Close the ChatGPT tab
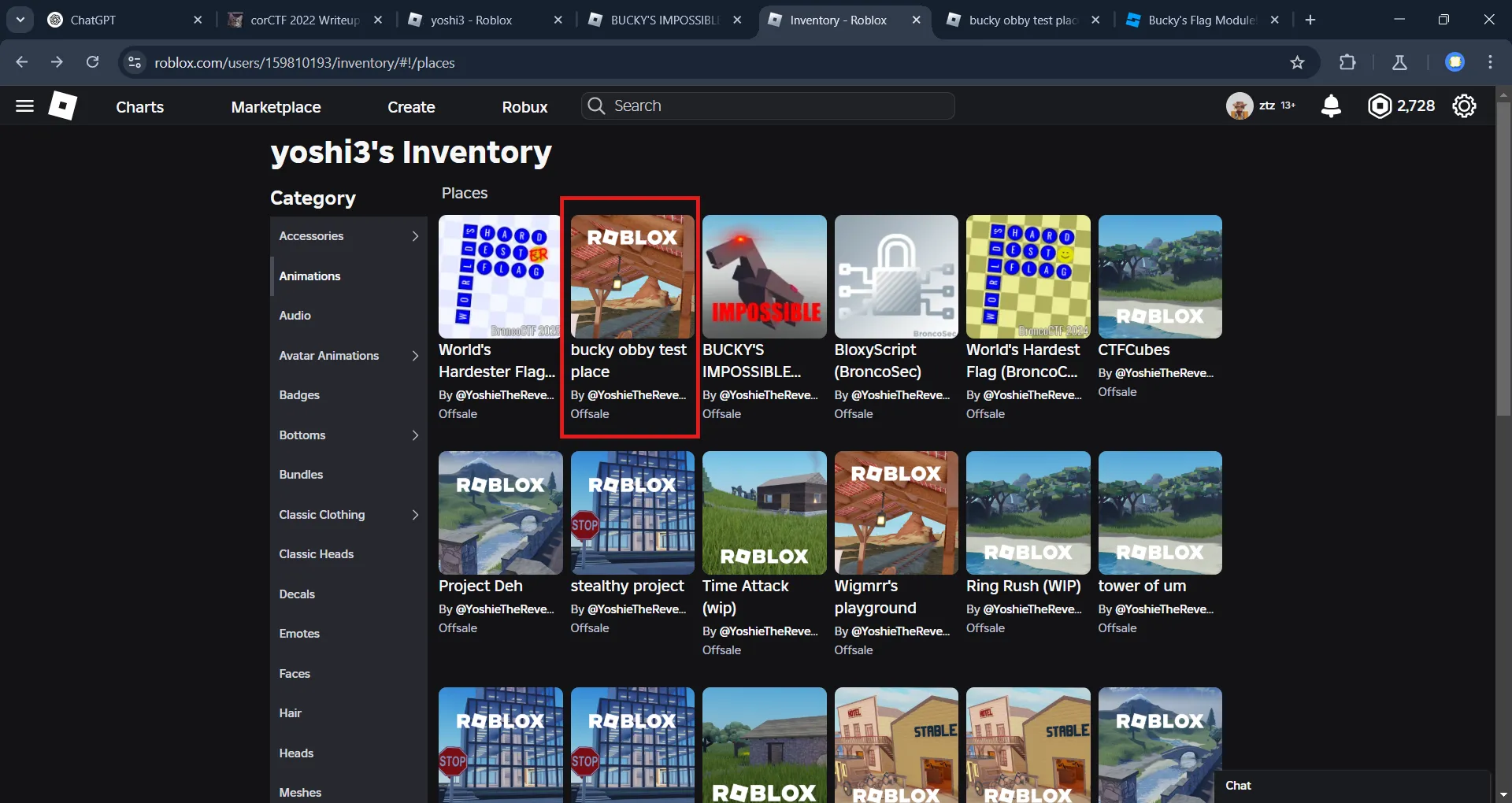The height and width of the screenshot is (803, 1512). [198, 20]
